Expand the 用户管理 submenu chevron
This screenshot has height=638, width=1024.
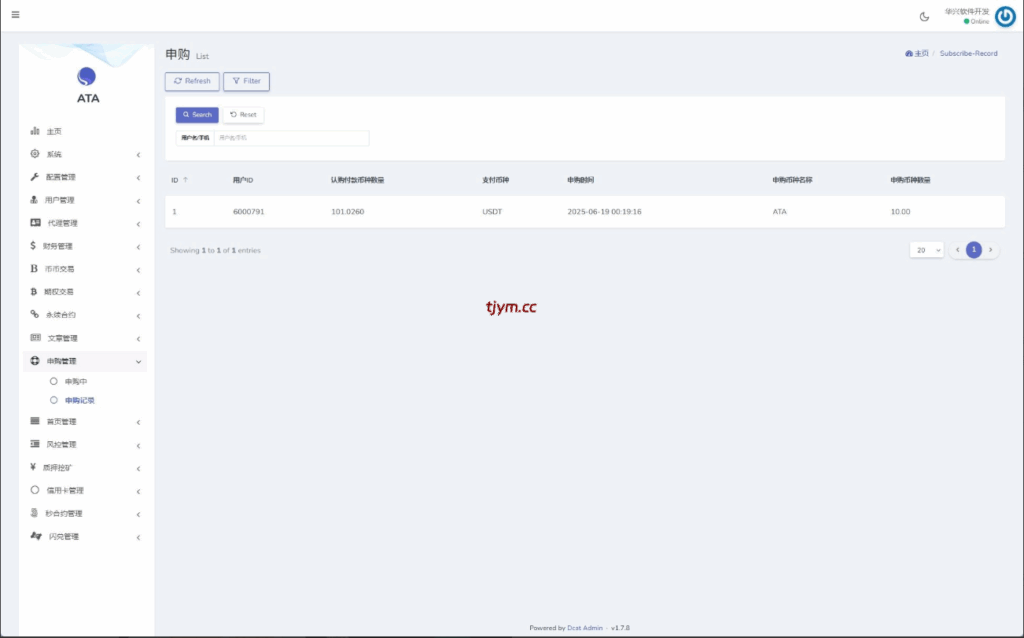point(138,200)
